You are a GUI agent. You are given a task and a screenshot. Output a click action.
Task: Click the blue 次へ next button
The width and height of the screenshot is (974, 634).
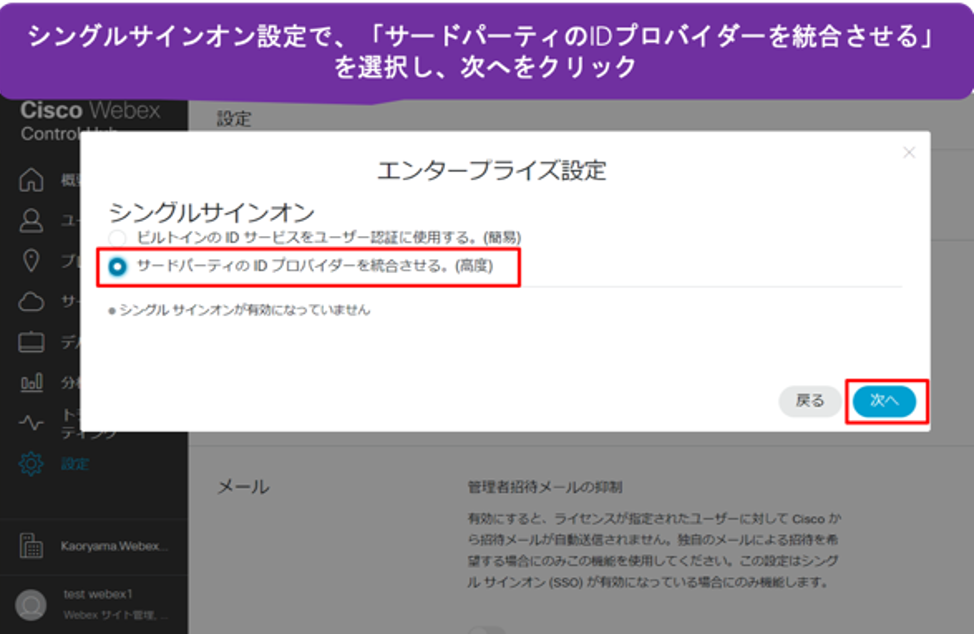(x=884, y=400)
